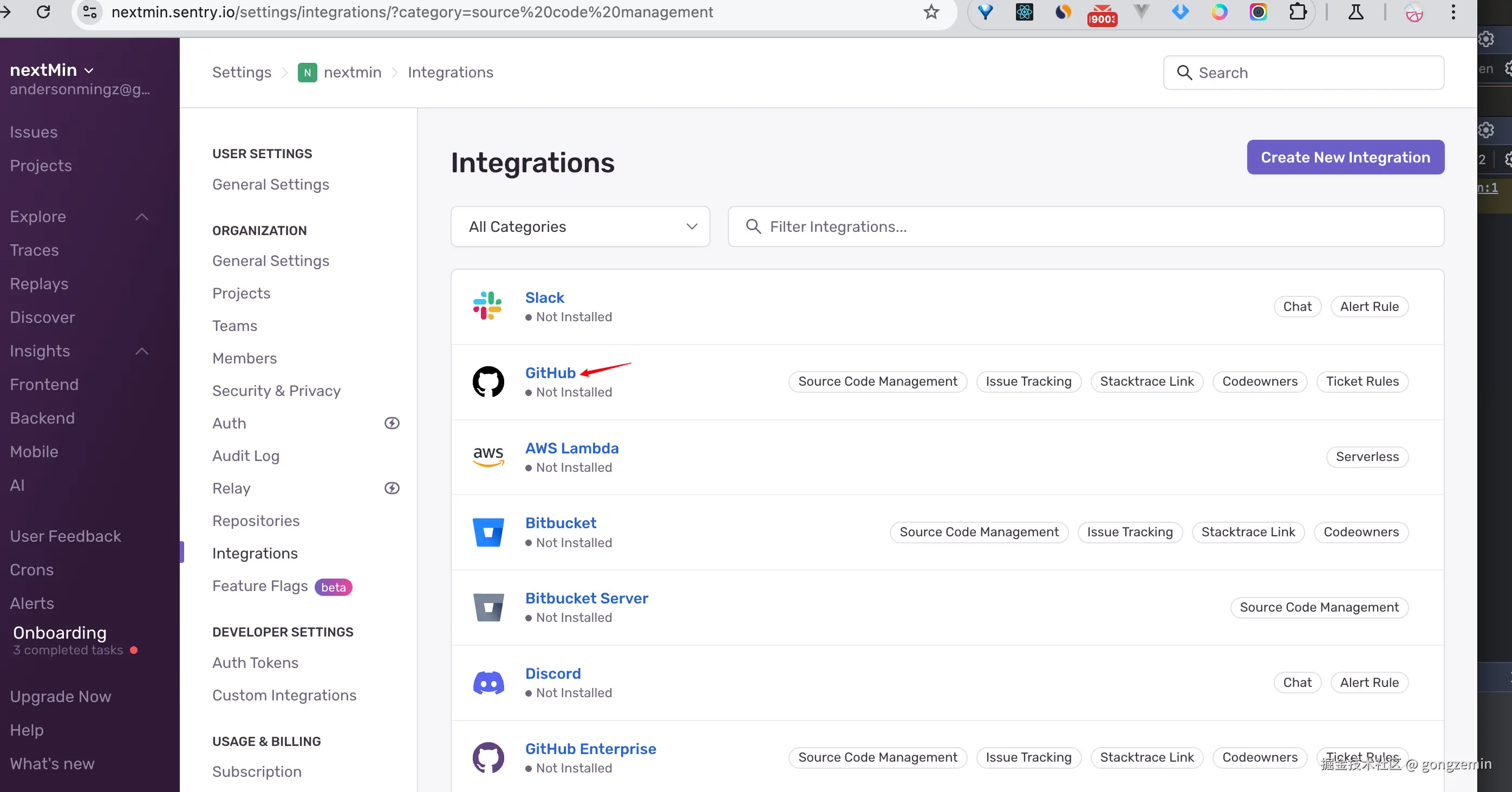Viewport: 1512px width, 792px height.
Task: Click the GitHub octocat icon
Action: pyautogui.click(x=488, y=381)
